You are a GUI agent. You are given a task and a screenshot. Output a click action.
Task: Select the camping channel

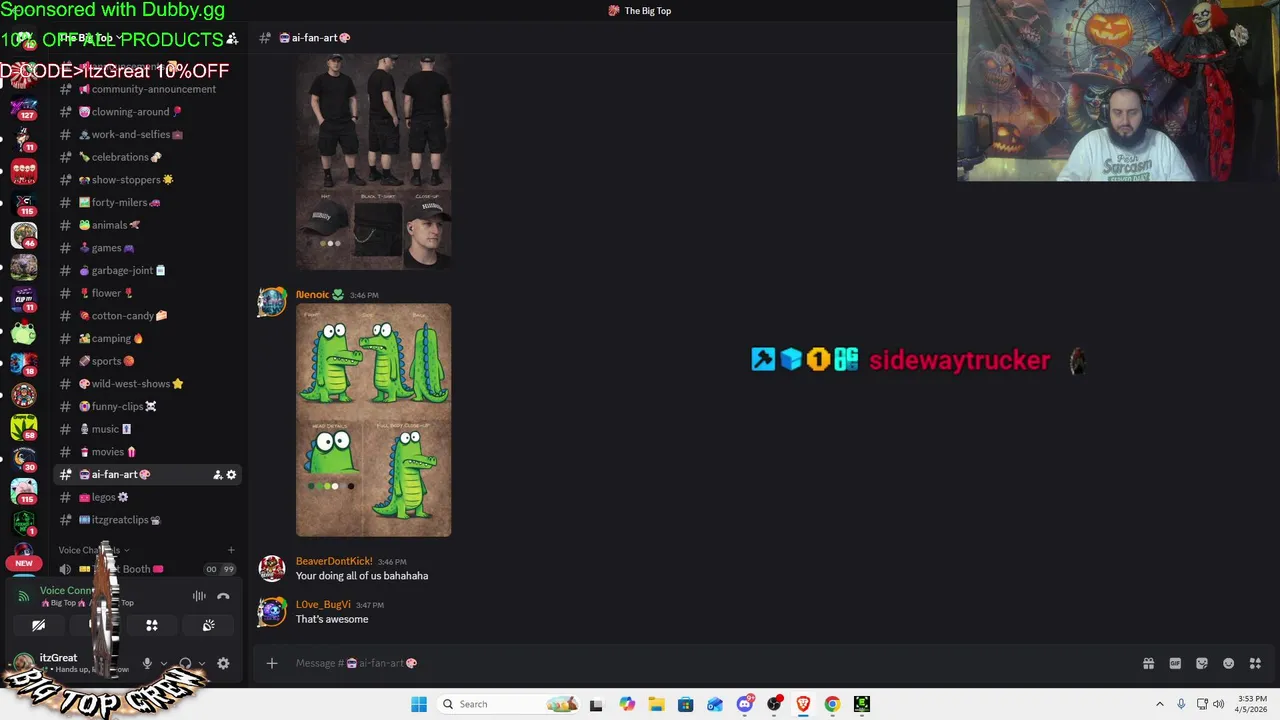[147, 338]
